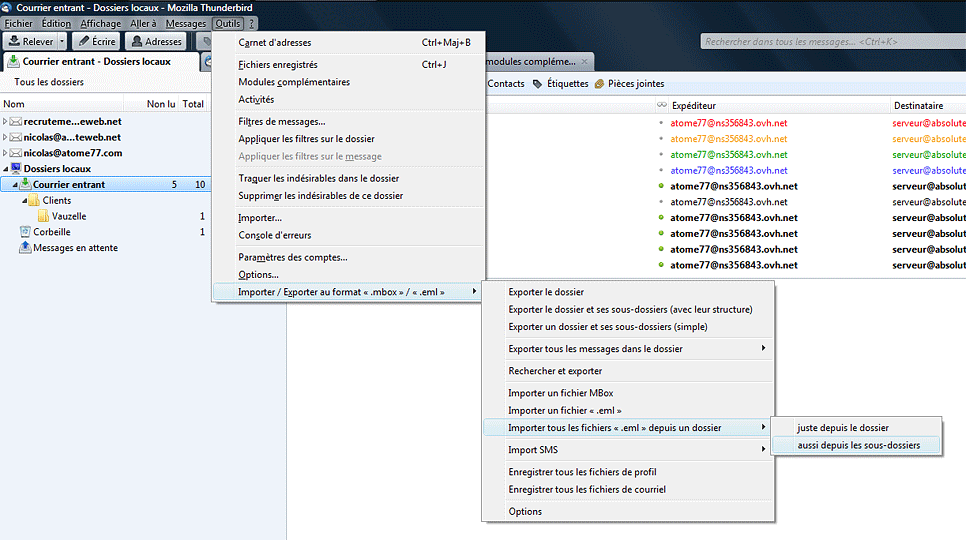This screenshot has width=966, height=540.
Task: Choose Supprimer les indésirables de ce dossier
Action: pyautogui.click(x=349, y=195)
